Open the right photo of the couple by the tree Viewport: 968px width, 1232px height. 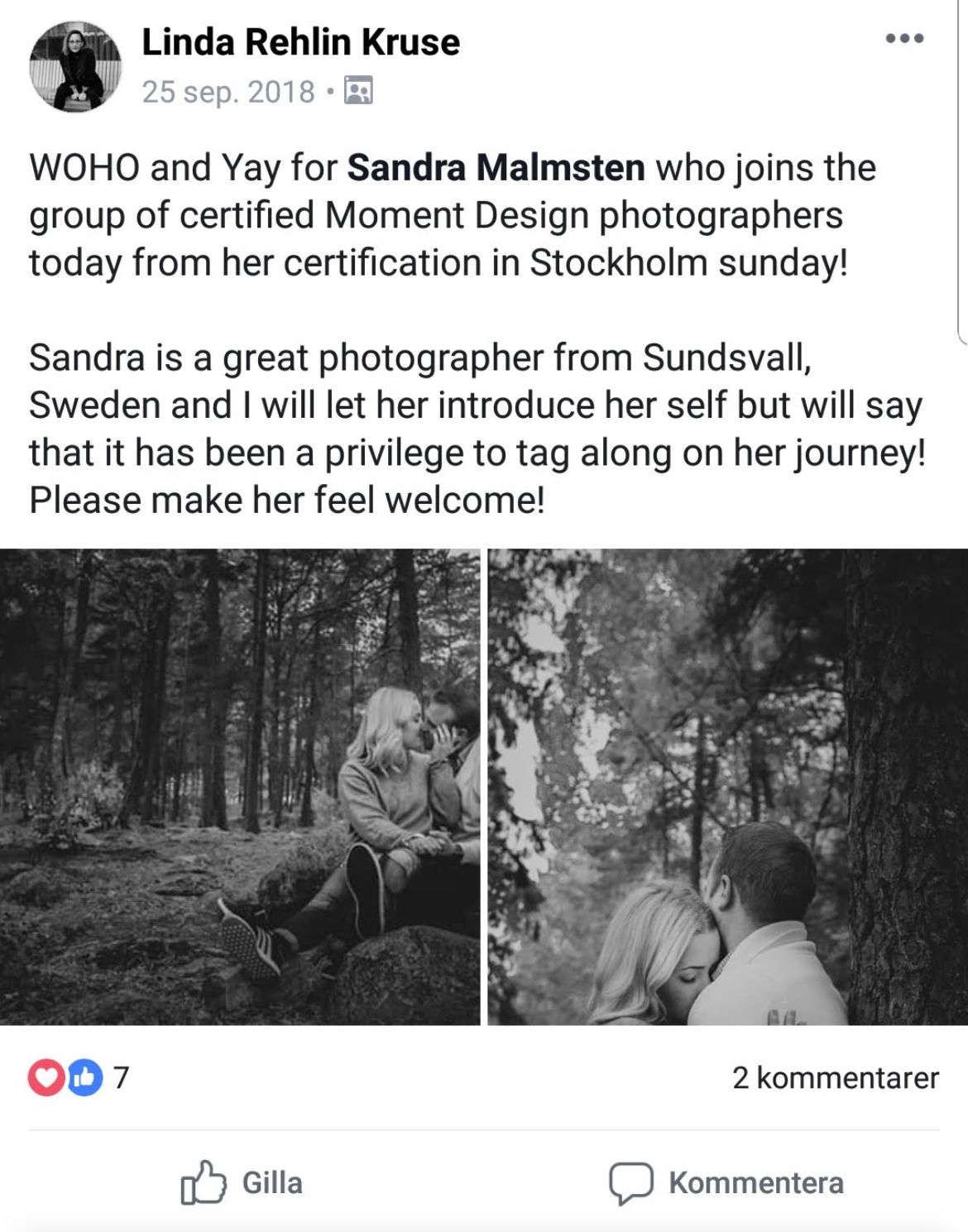pyautogui.click(x=727, y=787)
